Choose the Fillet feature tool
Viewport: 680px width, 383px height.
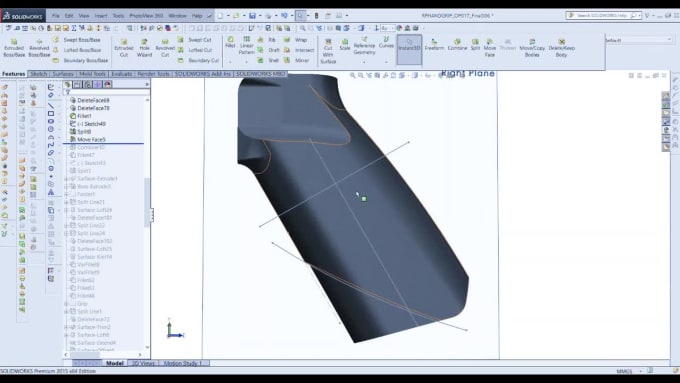point(230,42)
